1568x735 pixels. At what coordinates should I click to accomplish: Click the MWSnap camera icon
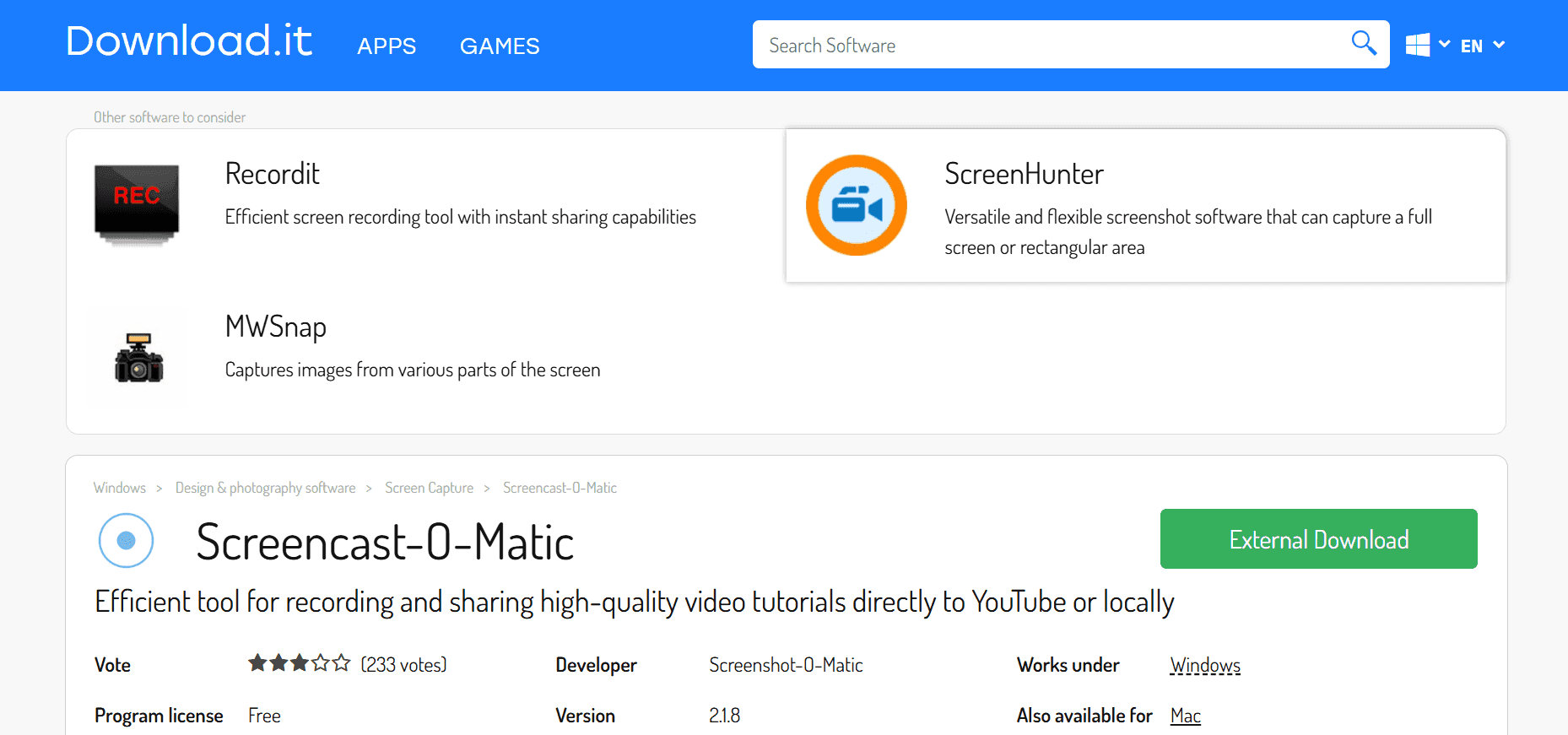(138, 358)
